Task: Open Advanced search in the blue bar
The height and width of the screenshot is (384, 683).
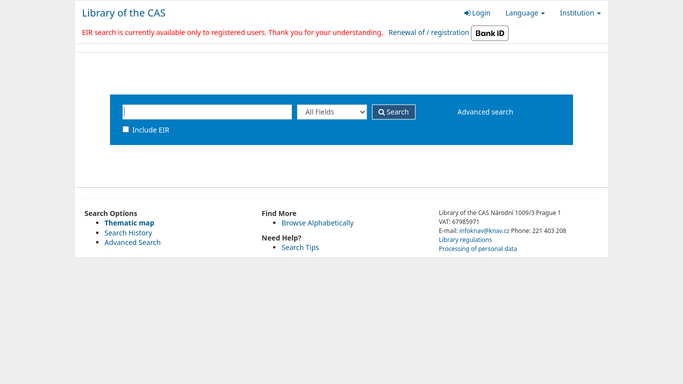Action: point(485,112)
